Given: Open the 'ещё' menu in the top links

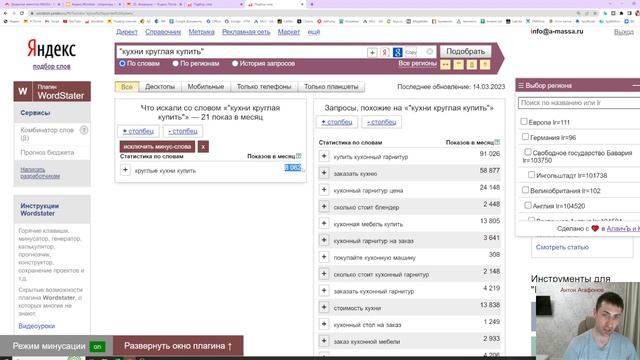Looking at the screenshot, I should pos(314,32).
